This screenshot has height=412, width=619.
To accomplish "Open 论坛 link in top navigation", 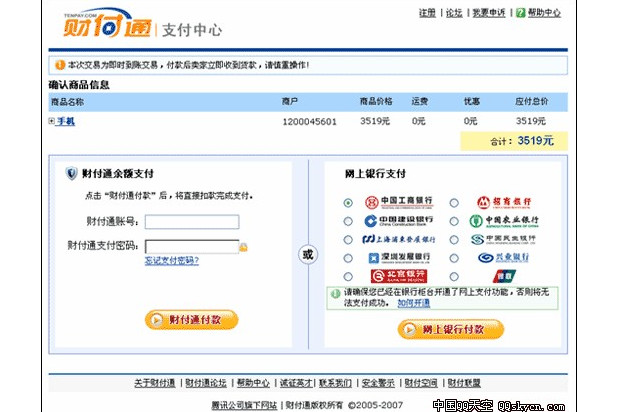I will (x=454, y=13).
